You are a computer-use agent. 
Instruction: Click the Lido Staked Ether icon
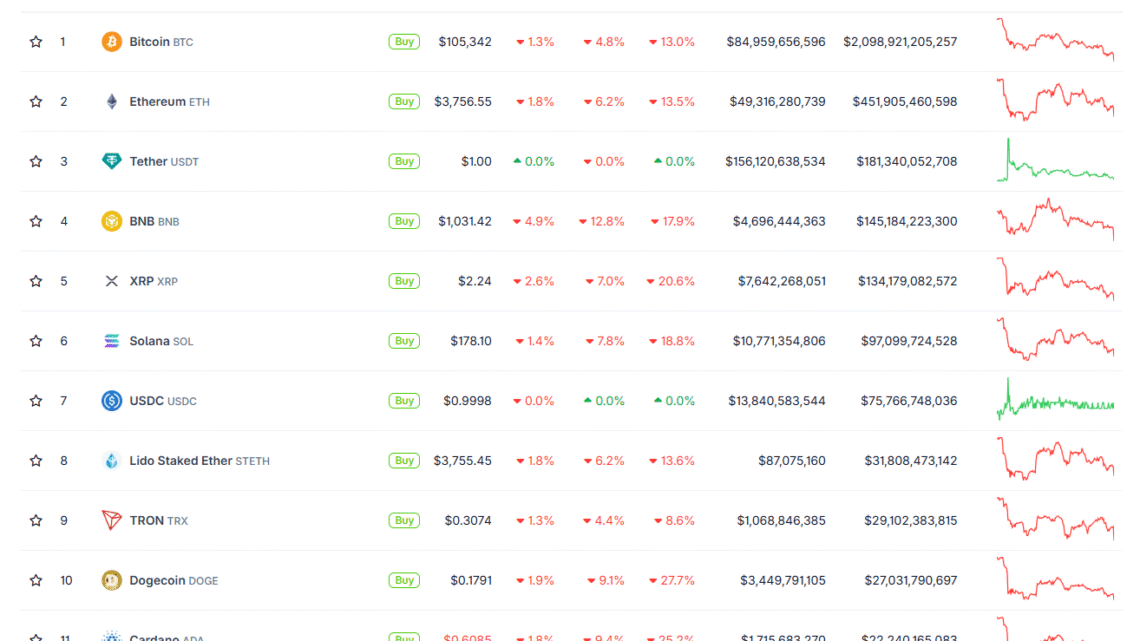pyautogui.click(x=110, y=461)
